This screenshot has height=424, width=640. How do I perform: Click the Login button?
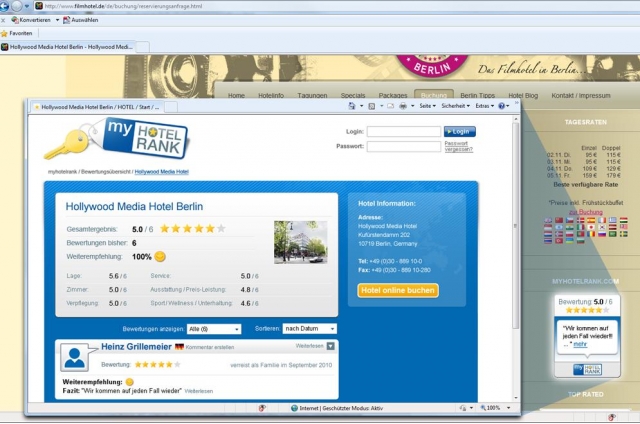(x=460, y=131)
